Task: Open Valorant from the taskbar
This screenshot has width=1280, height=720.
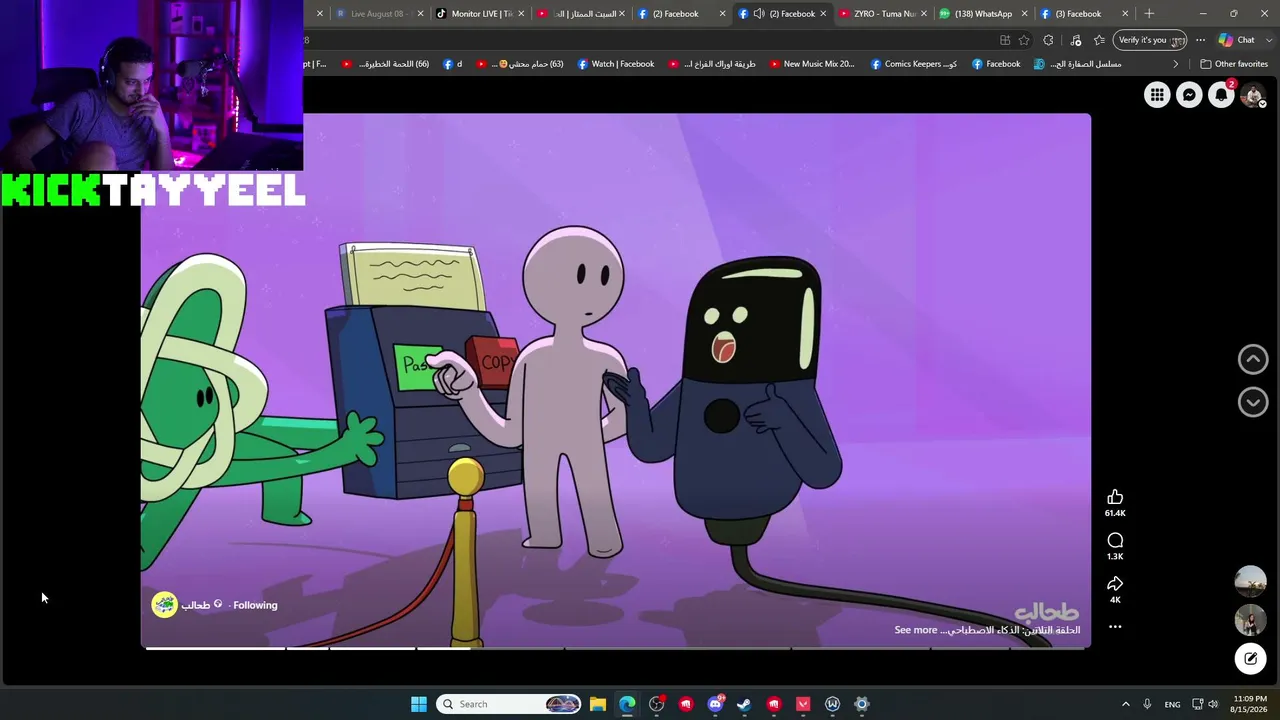Action: pos(803,704)
